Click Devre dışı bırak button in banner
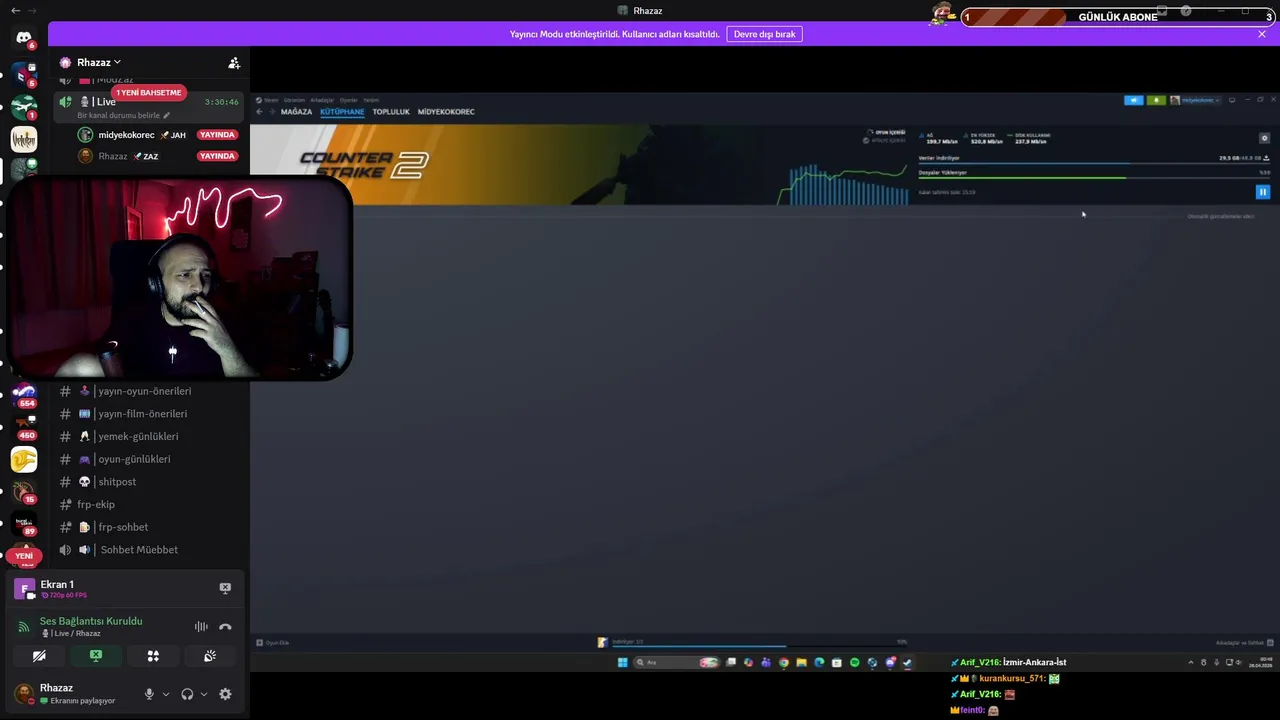Screen dimensions: 1280x720 (x=764, y=34)
